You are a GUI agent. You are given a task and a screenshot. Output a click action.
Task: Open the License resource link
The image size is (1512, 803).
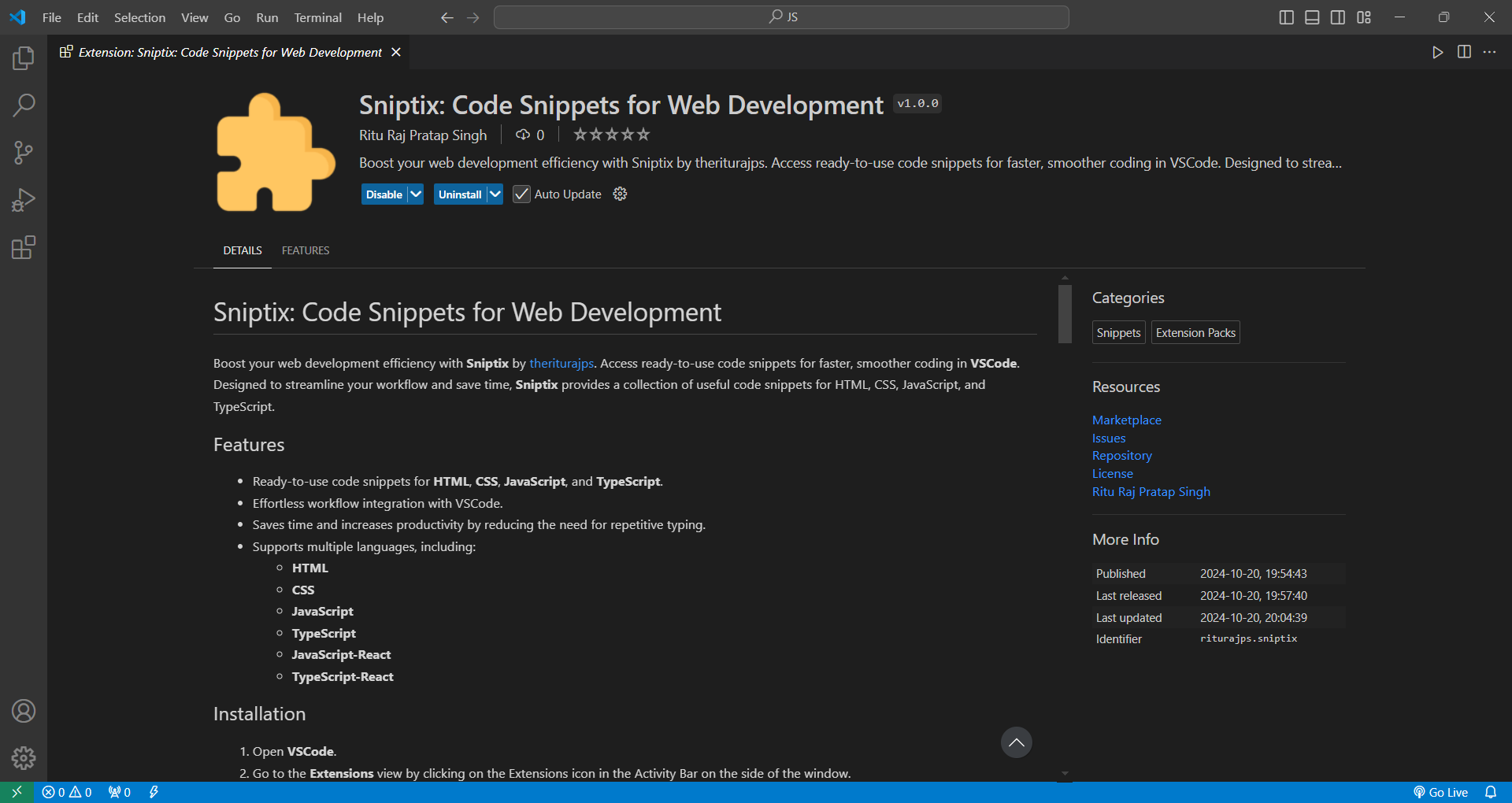1112,473
